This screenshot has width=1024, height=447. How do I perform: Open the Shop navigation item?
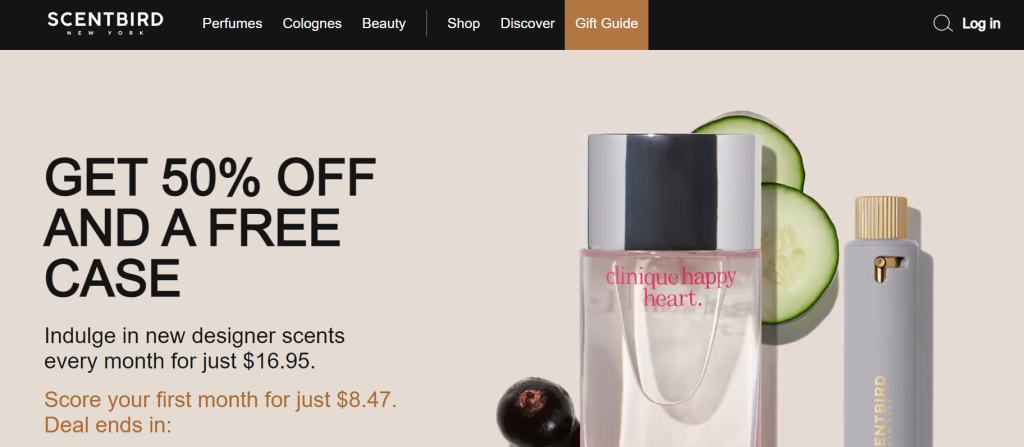coord(464,24)
